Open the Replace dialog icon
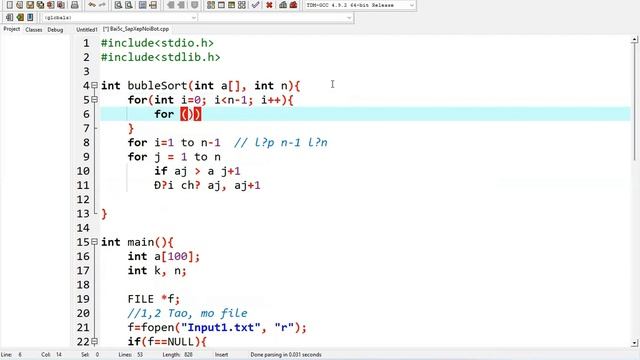This screenshot has height=360, width=640. (x=129, y=5)
